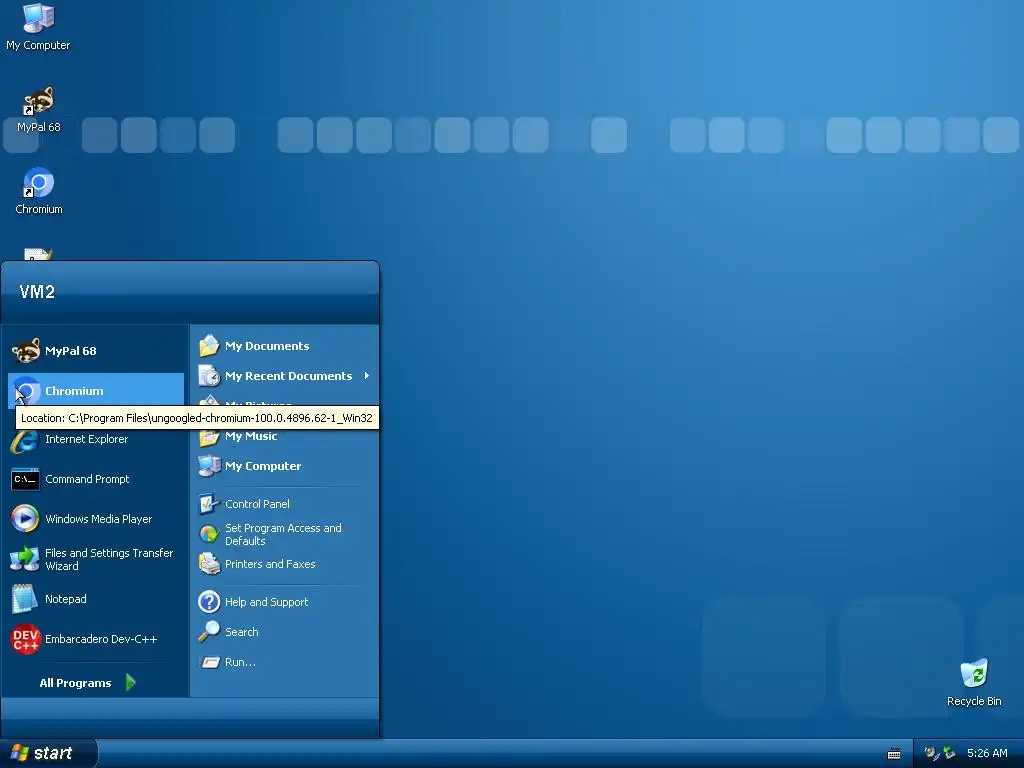Image resolution: width=1024 pixels, height=768 pixels.
Task: Open the Run... dialog
Action: click(x=285, y=662)
